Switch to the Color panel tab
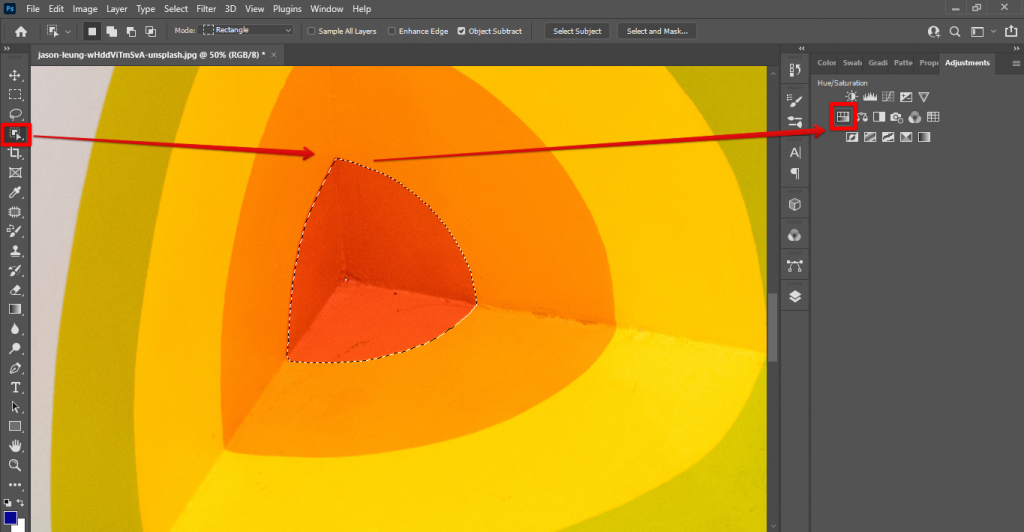The width and height of the screenshot is (1024, 532). pyautogui.click(x=826, y=63)
